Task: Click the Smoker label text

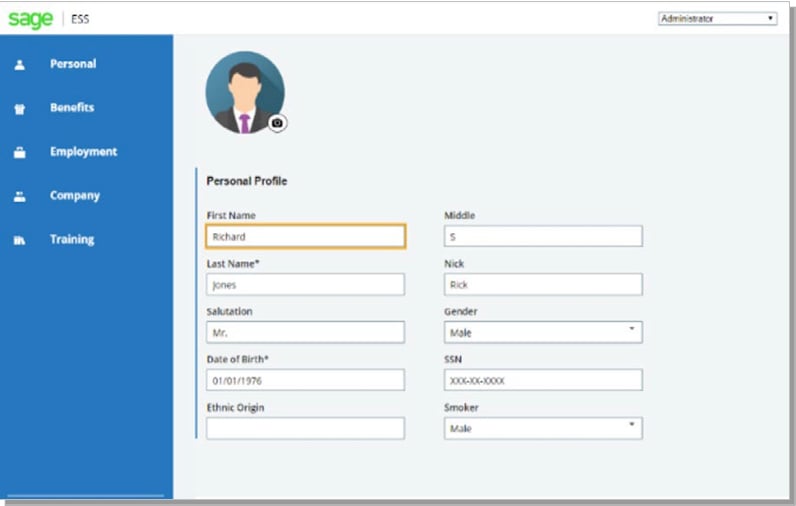Action: tap(461, 408)
